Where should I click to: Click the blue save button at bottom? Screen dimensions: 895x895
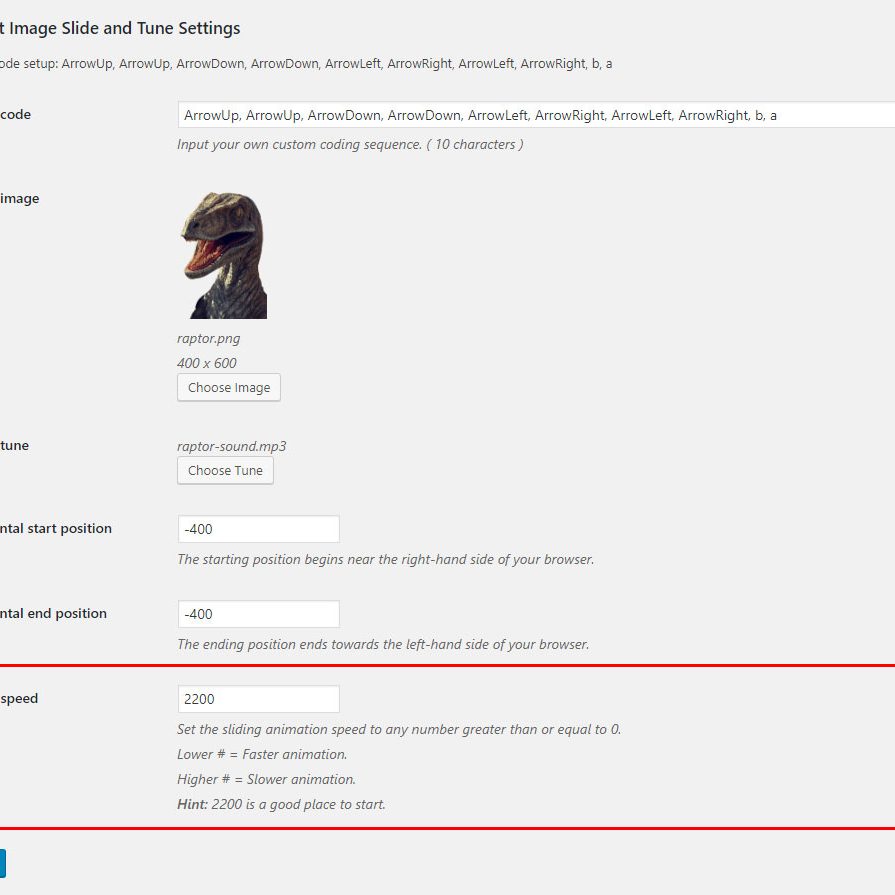(x=2, y=864)
